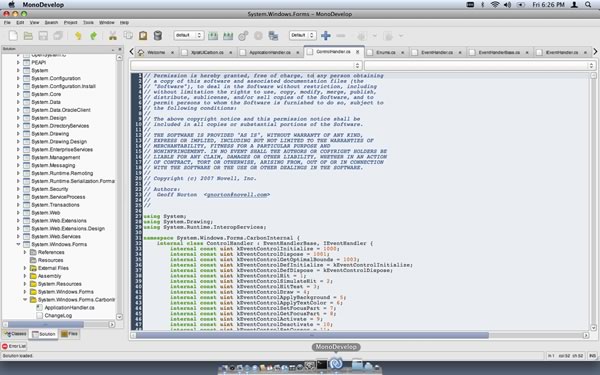The height and width of the screenshot is (375, 600).
Task: Click the gears run icon in toolbar
Action: pos(243,36)
